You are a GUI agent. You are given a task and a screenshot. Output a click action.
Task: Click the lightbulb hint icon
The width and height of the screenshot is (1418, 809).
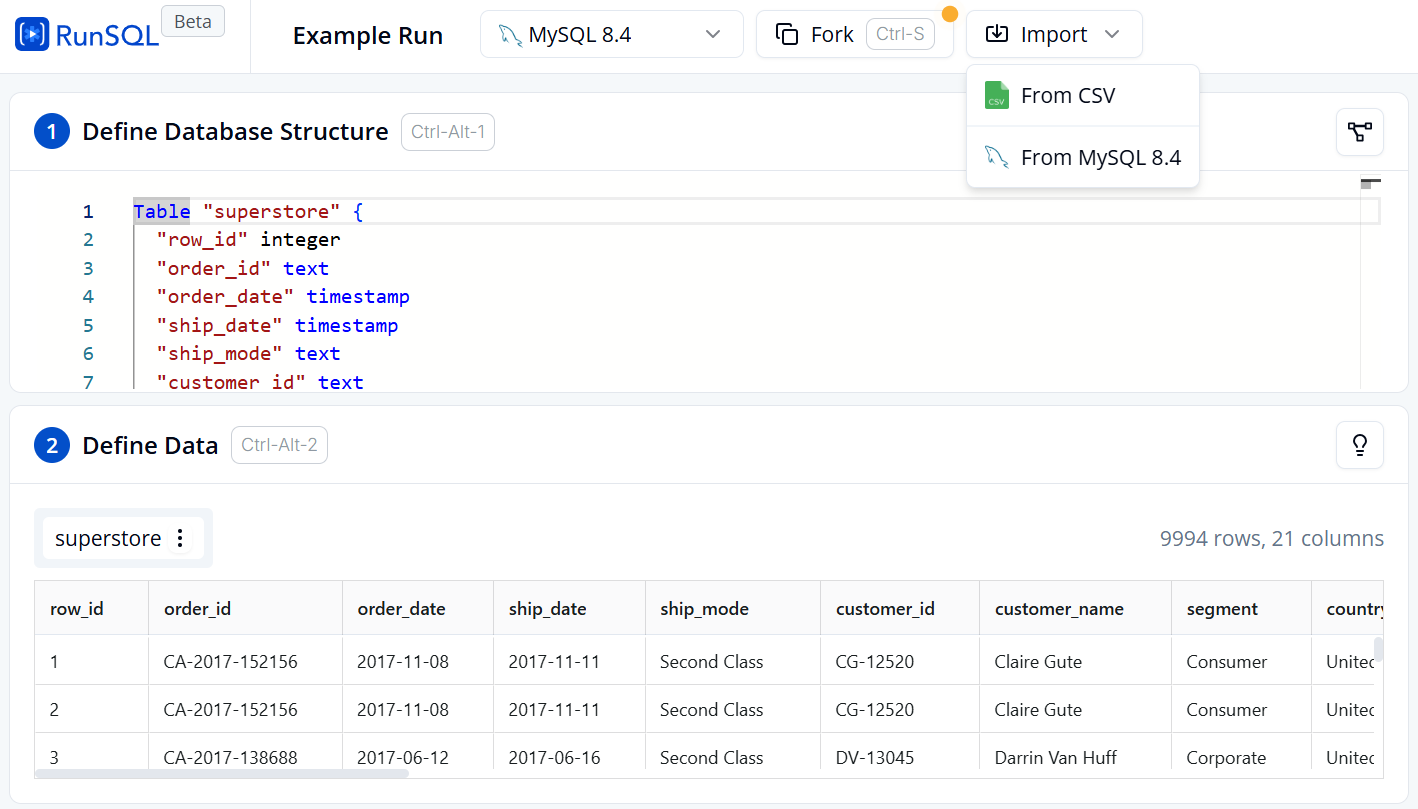1359,445
